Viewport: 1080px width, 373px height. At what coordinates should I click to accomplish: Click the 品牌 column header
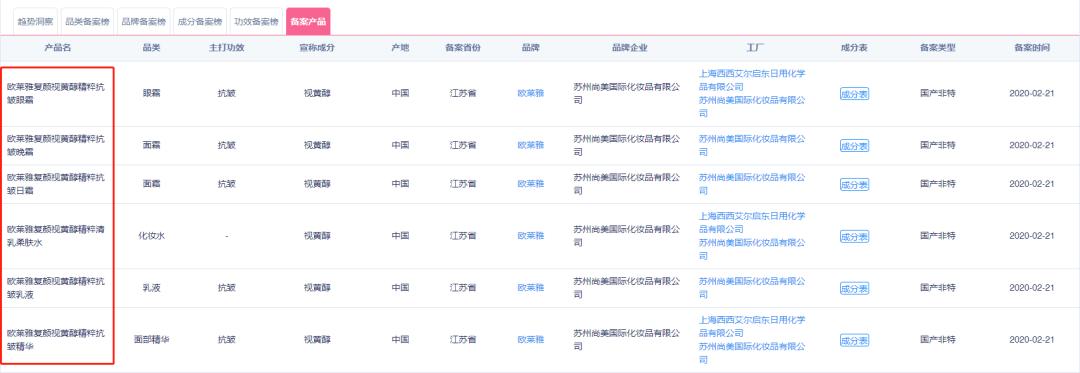[x=530, y=48]
